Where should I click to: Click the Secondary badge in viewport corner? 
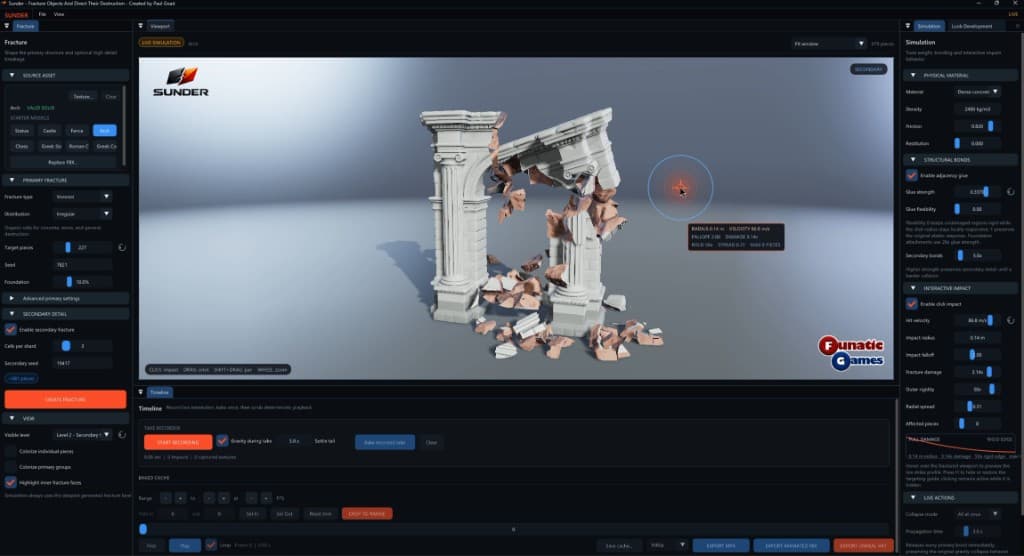[868, 69]
